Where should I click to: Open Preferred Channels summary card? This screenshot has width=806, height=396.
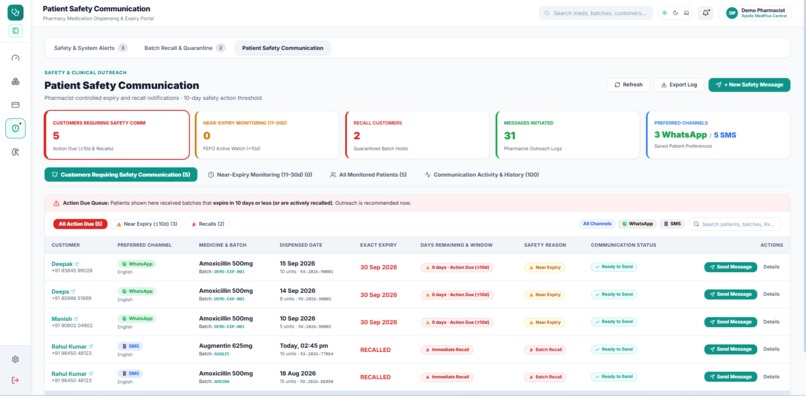pyautogui.click(x=718, y=135)
